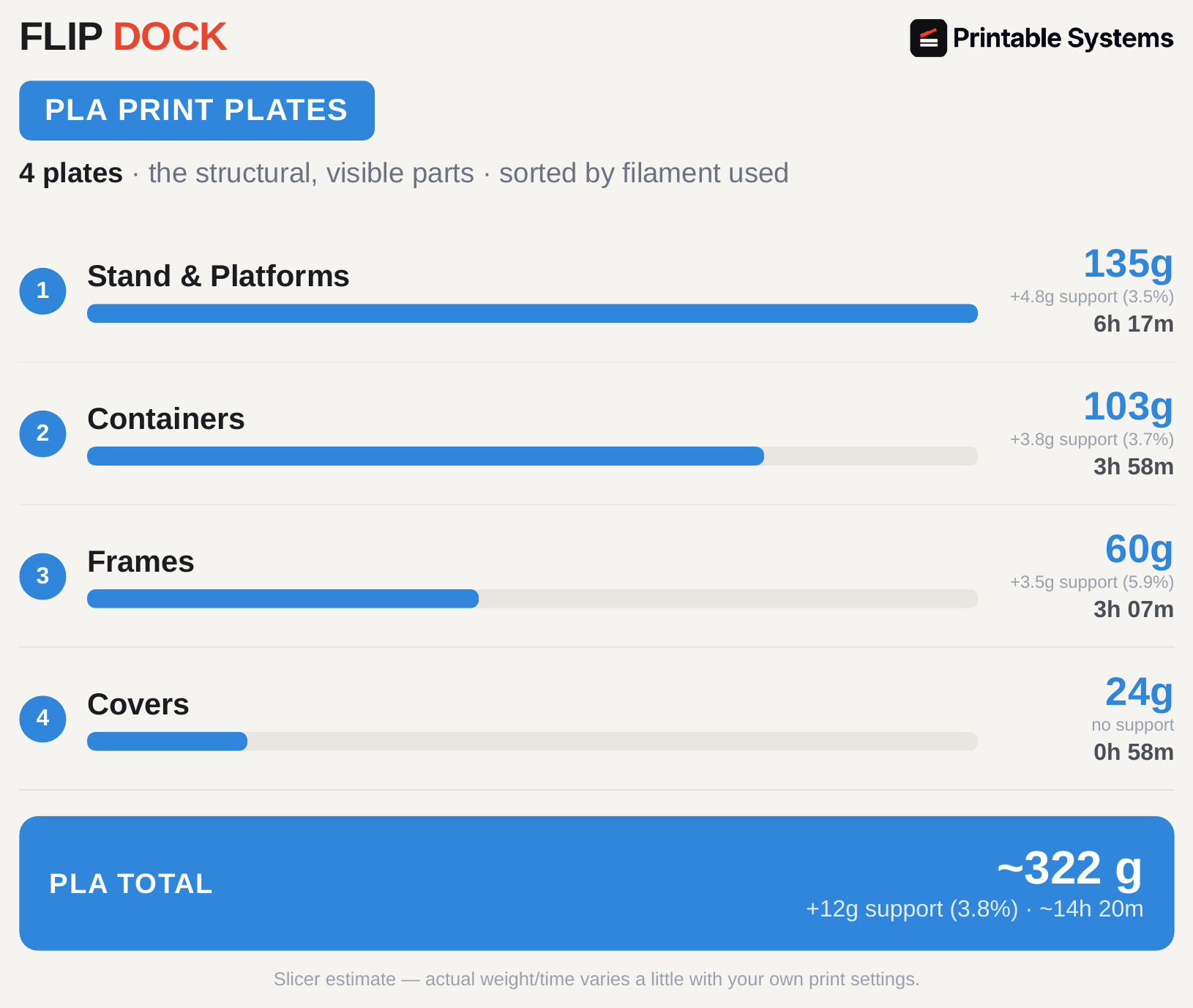Select the Covers plate name
The height and width of the screenshot is (1008, 1193).
138,704
